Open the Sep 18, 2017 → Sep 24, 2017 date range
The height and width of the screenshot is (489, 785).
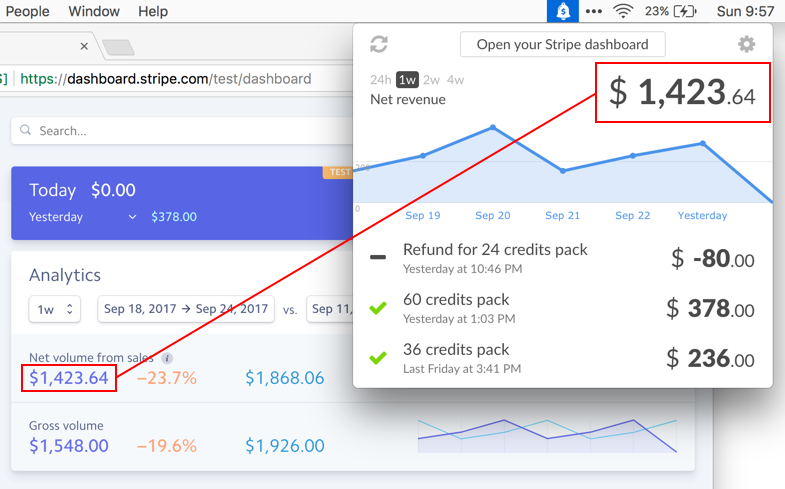coord(186,309)
